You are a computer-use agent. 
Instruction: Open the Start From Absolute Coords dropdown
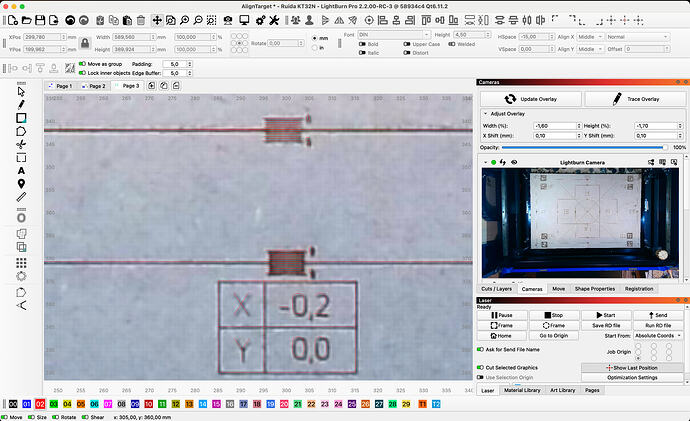pos(658,336)
